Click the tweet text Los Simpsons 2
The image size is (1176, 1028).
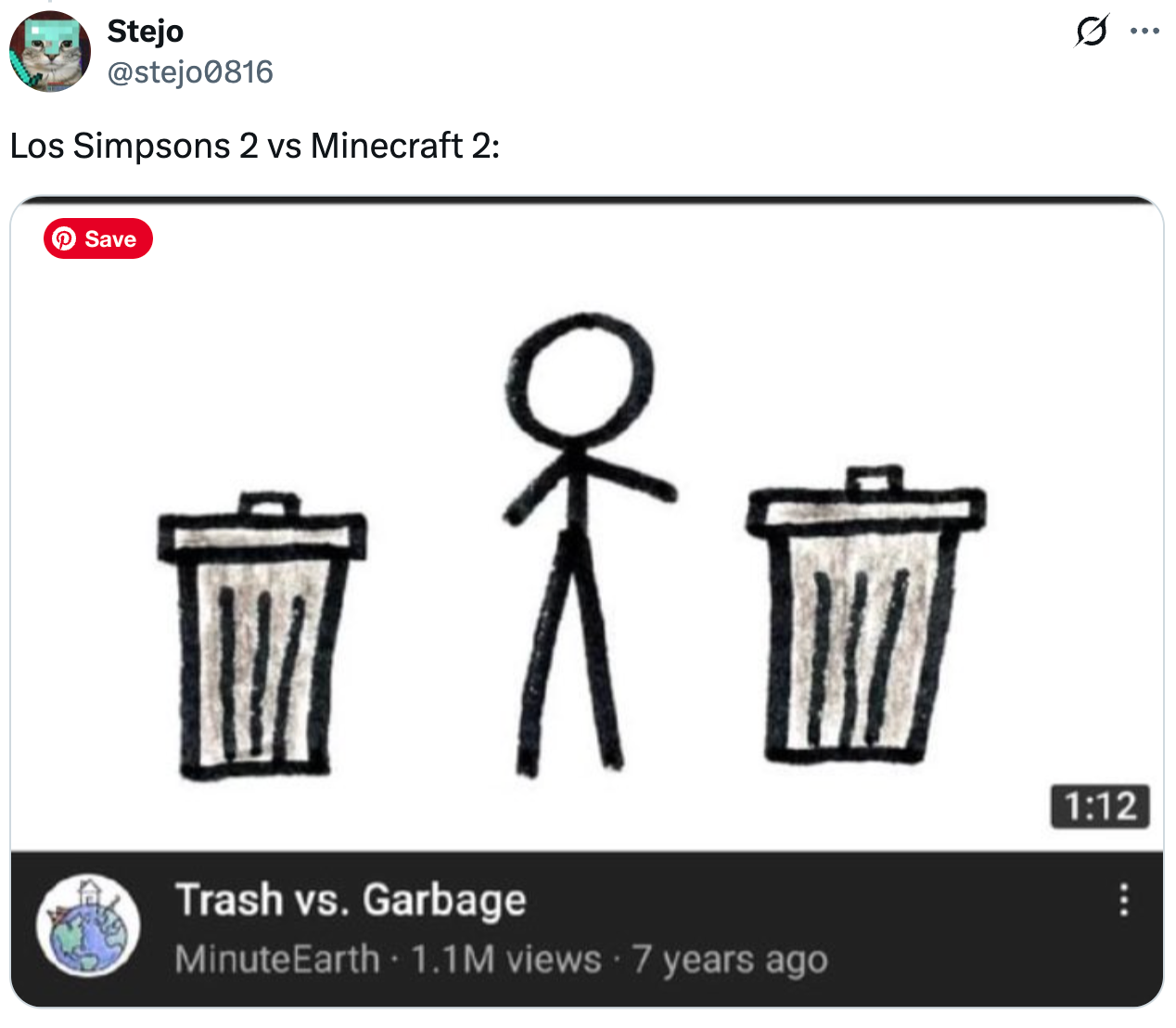click(134, 146)
